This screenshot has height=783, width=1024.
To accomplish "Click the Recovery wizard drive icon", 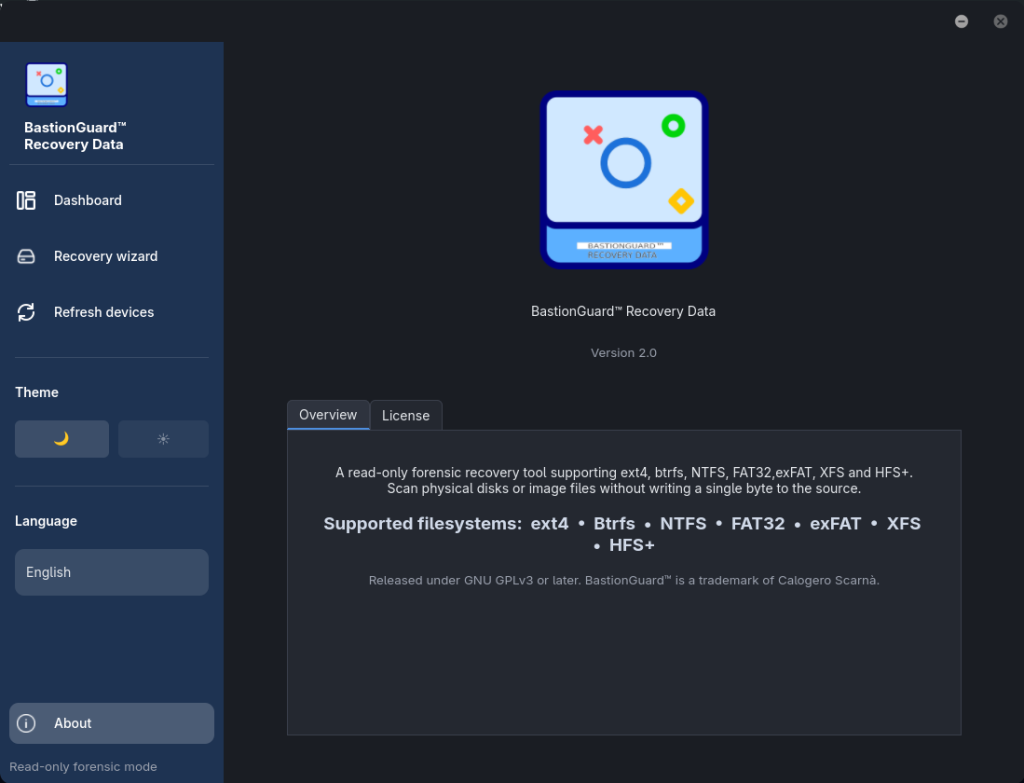I will [x=26, y=256].
